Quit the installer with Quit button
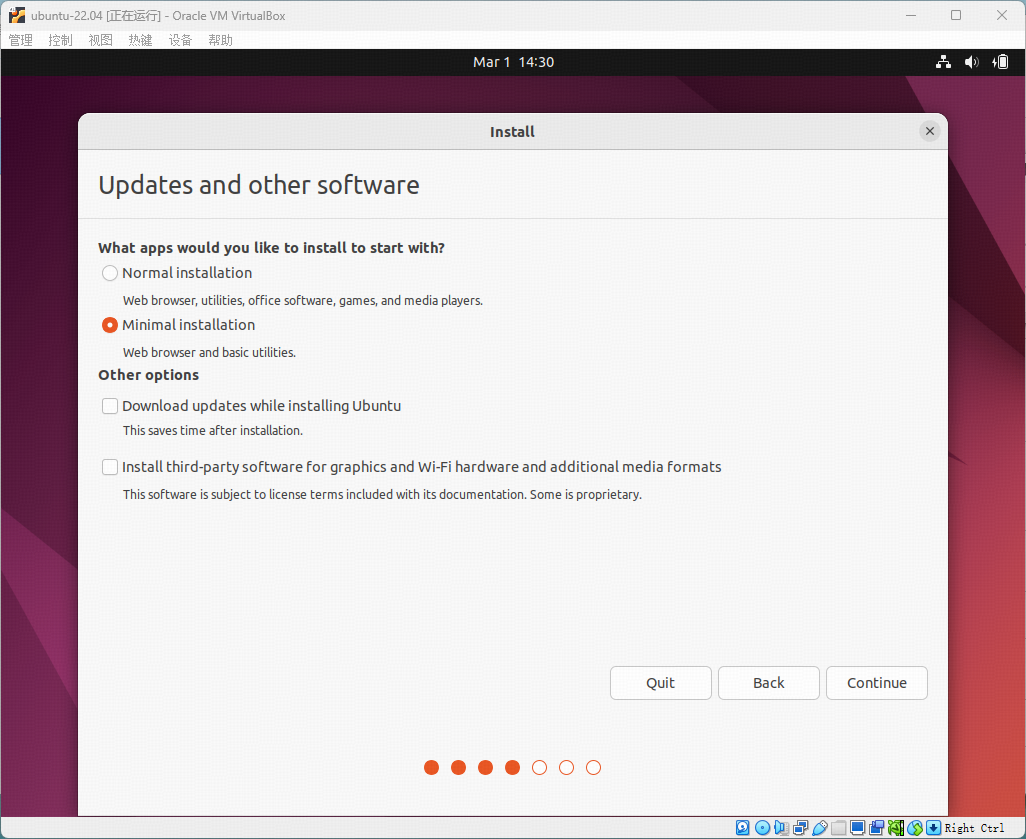The image size is (1026, 839). (x=660, y=683)
